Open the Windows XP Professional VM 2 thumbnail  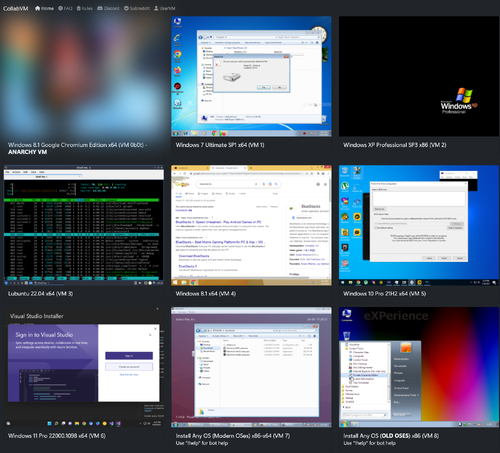[419, 76]
